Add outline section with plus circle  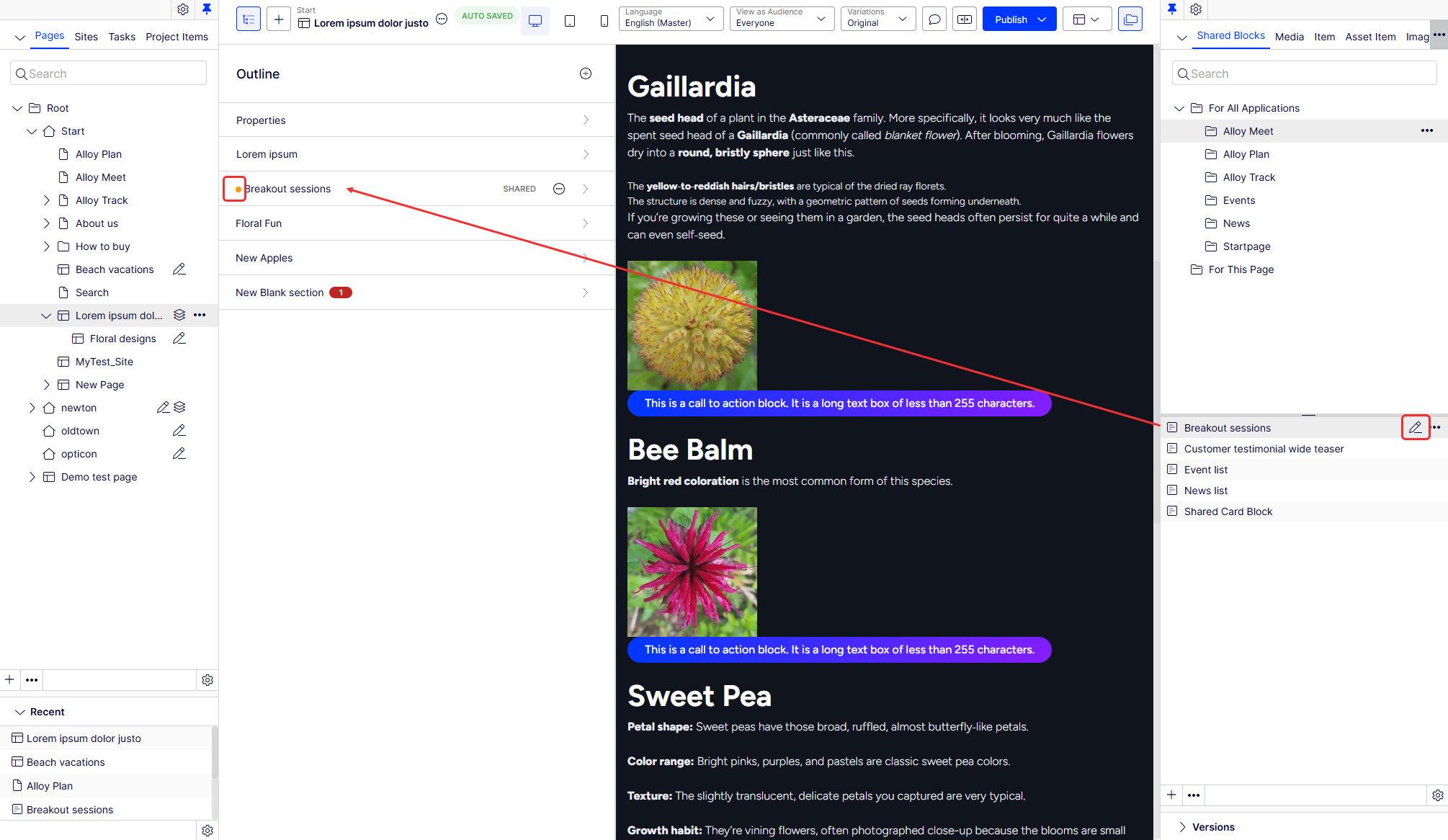click(x=586, y=73)
